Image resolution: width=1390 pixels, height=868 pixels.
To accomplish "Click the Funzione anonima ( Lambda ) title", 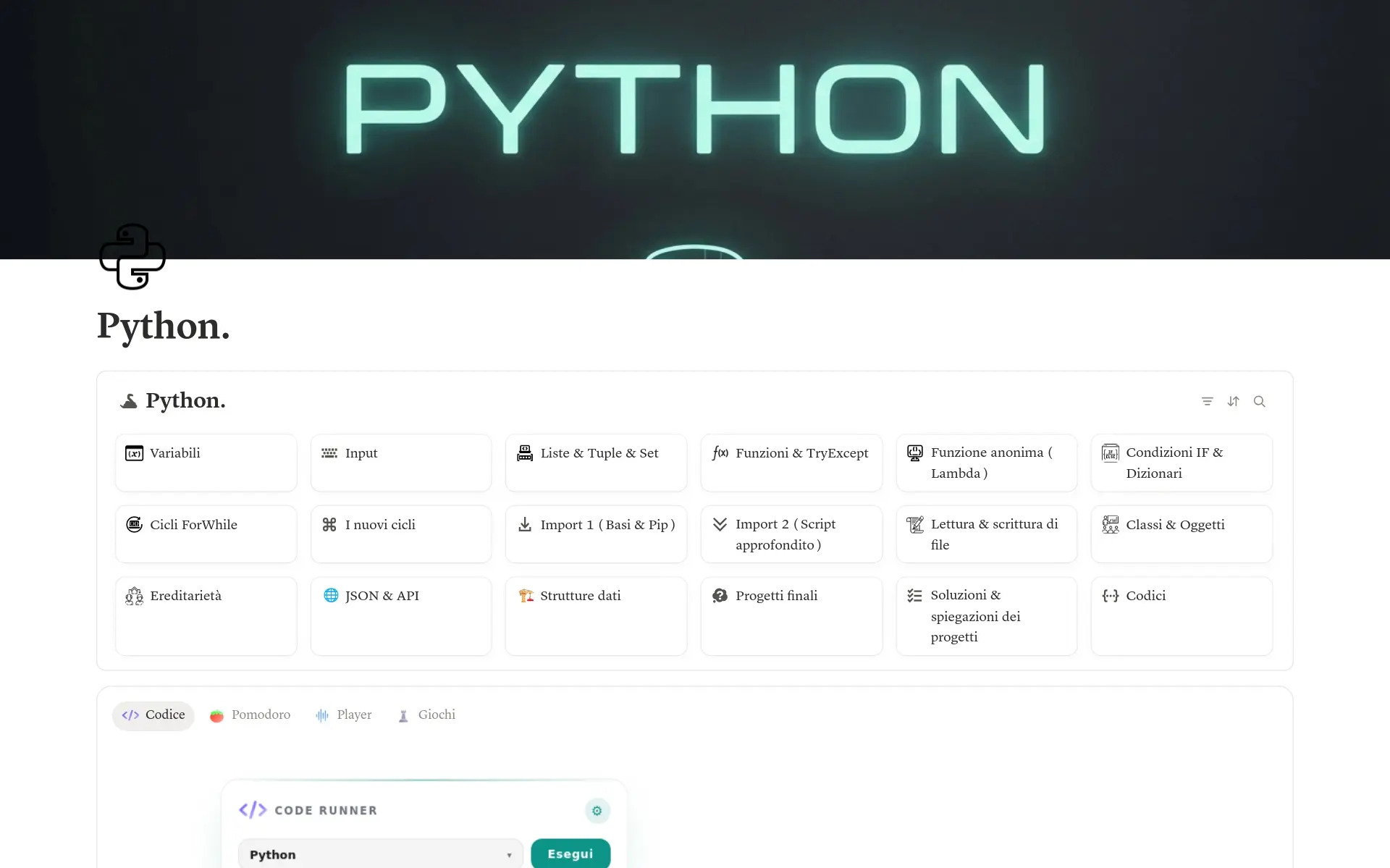I will coord(992,463).
